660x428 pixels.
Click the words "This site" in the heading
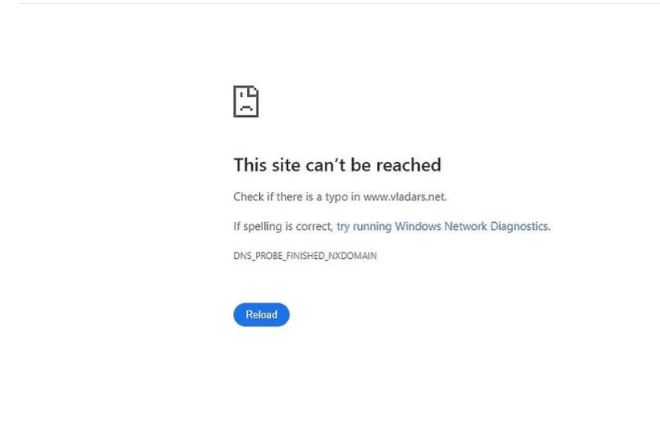click(267, 165)
